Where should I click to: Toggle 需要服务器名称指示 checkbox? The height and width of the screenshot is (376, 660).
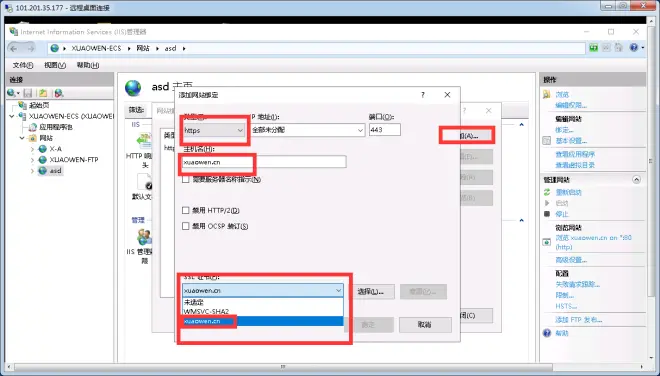(186, 179)
